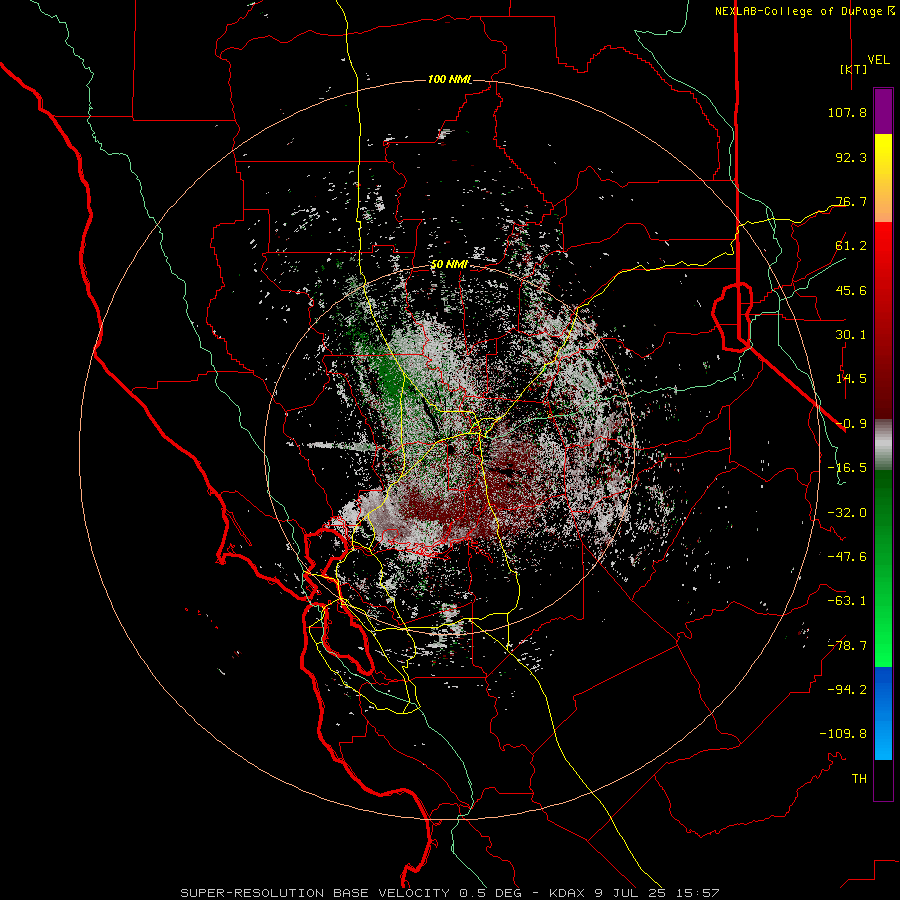Click the -78.7 legend value
This screenshot has width=900, height=900.
click(x=847, y=646)
